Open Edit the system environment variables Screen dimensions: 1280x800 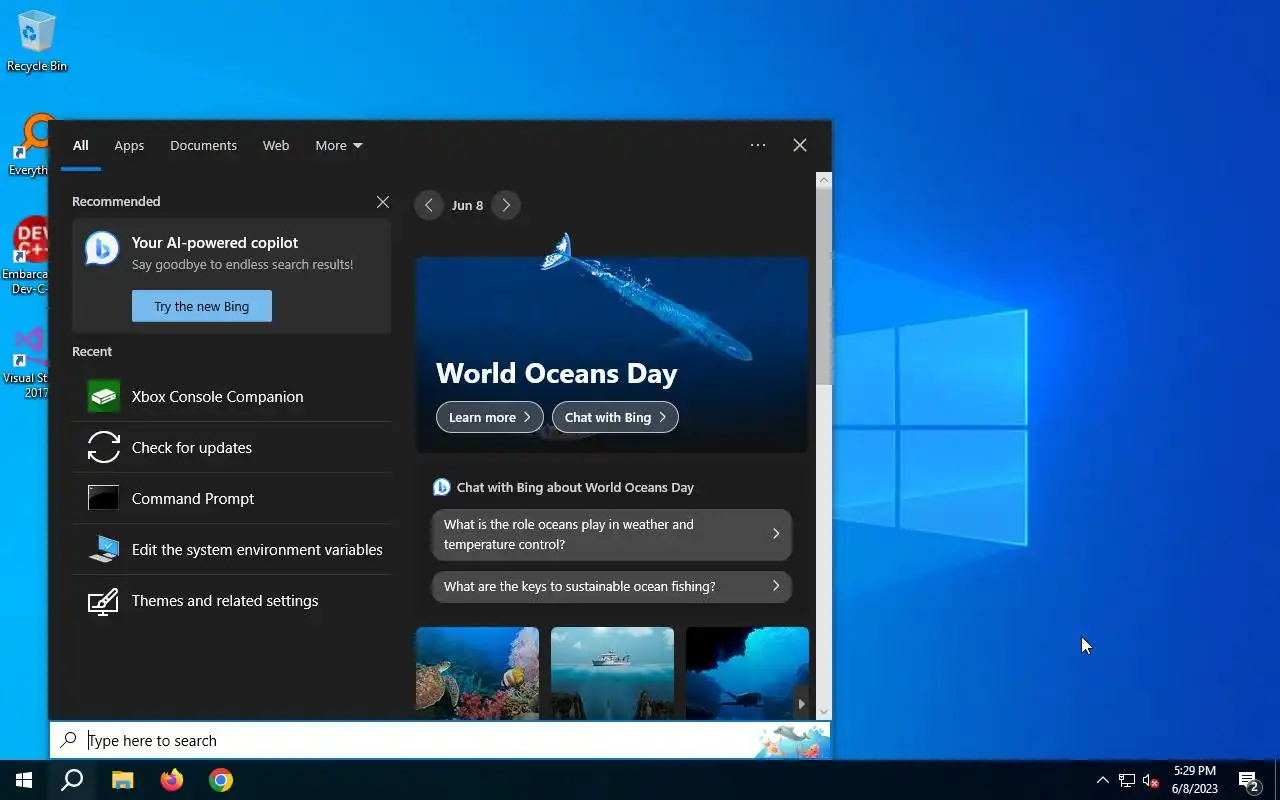coord(231,549)
